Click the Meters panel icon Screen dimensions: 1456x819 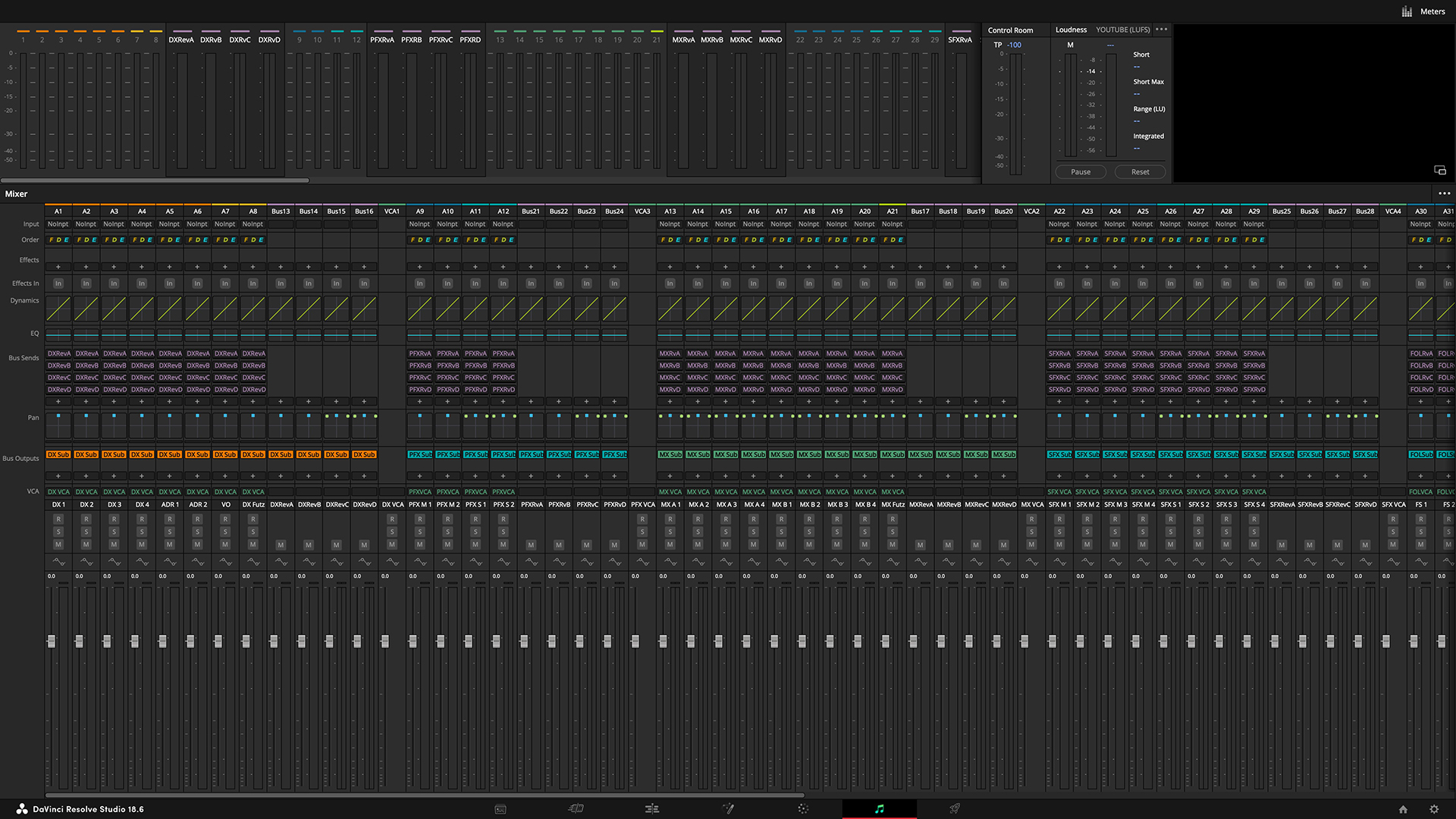(1407, 11)
